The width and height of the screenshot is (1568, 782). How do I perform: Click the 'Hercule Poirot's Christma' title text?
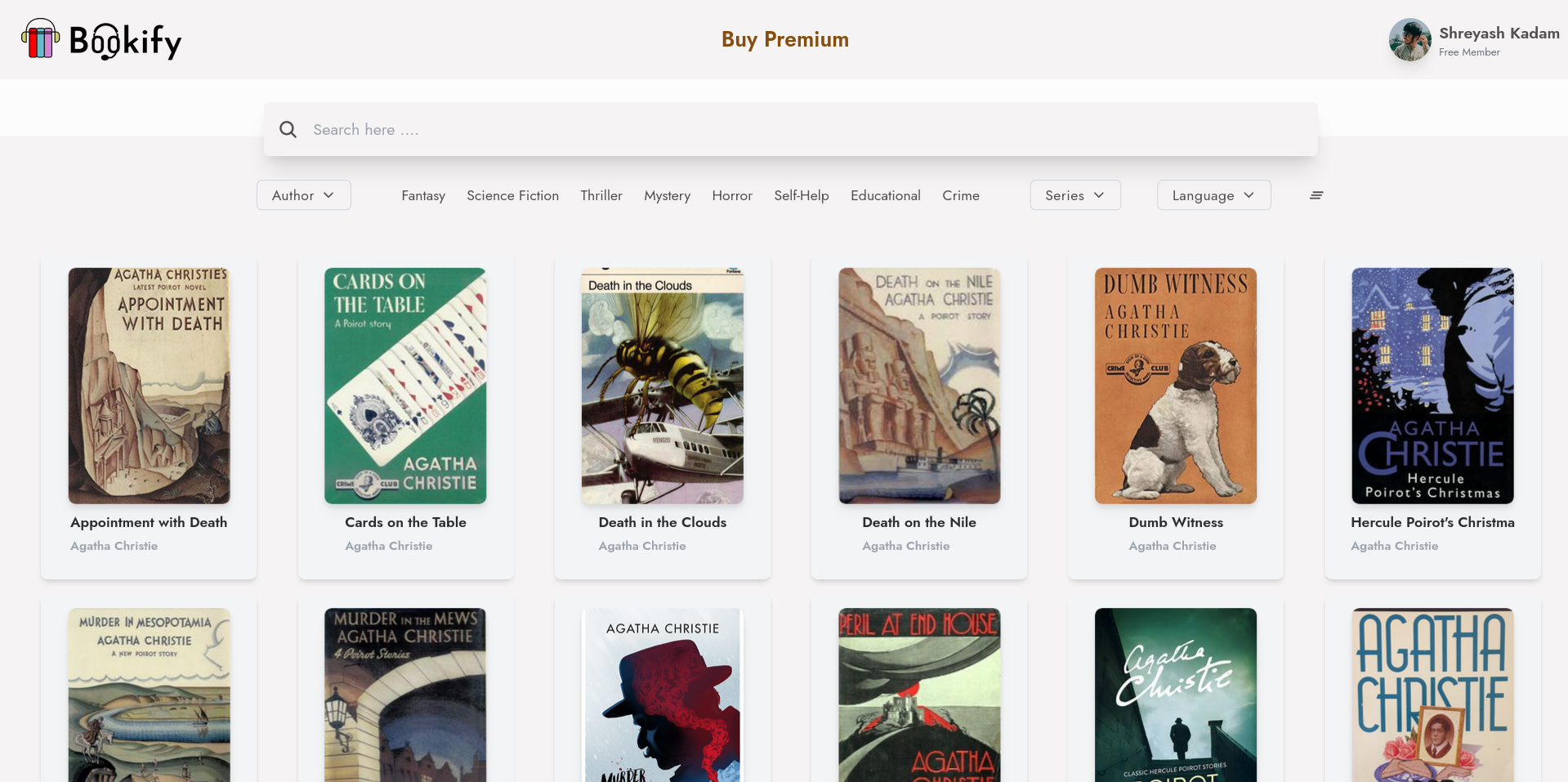tap(1432, 522)
